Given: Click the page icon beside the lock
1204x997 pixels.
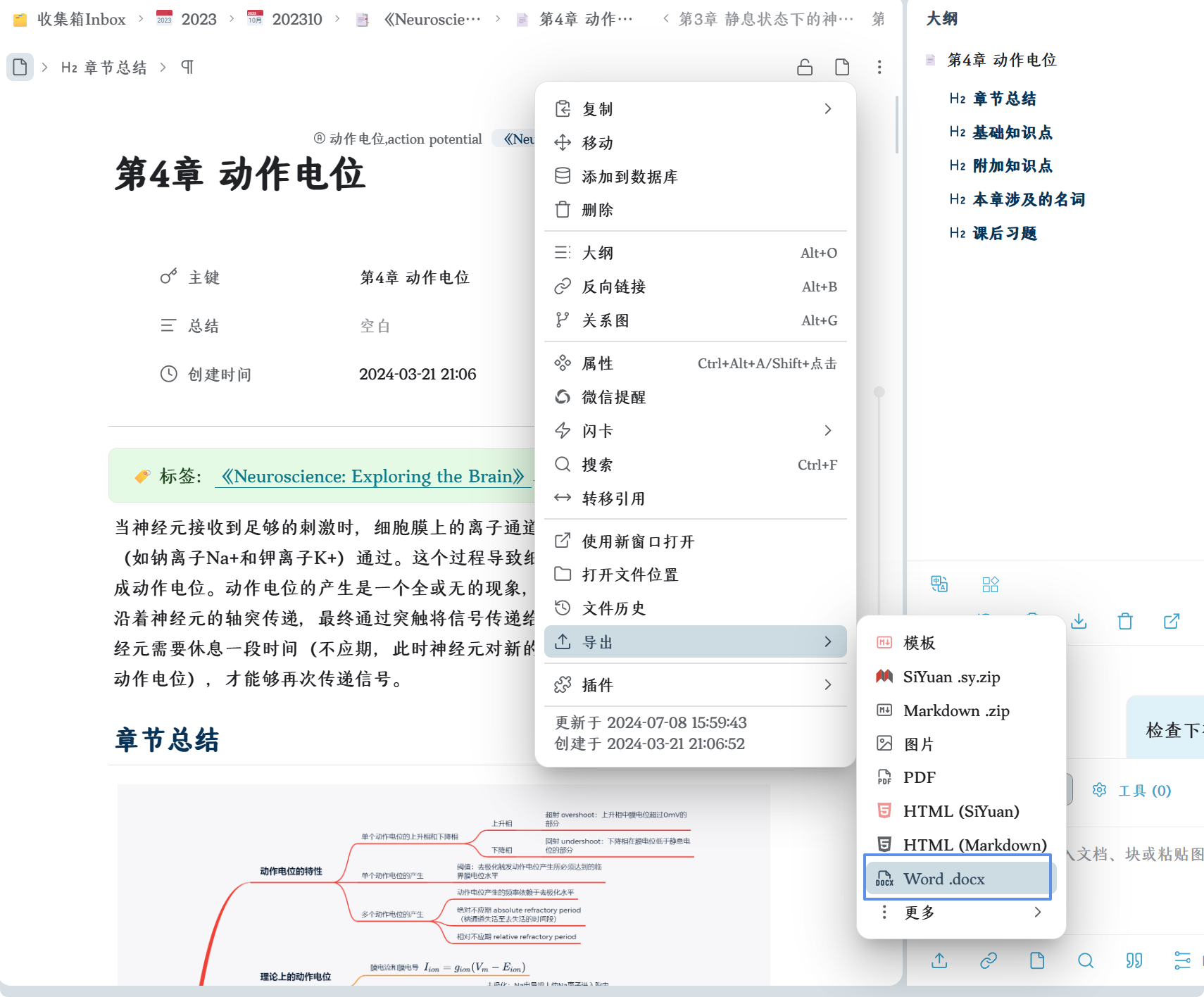Looking at the screenshot, I should point(842,67).
